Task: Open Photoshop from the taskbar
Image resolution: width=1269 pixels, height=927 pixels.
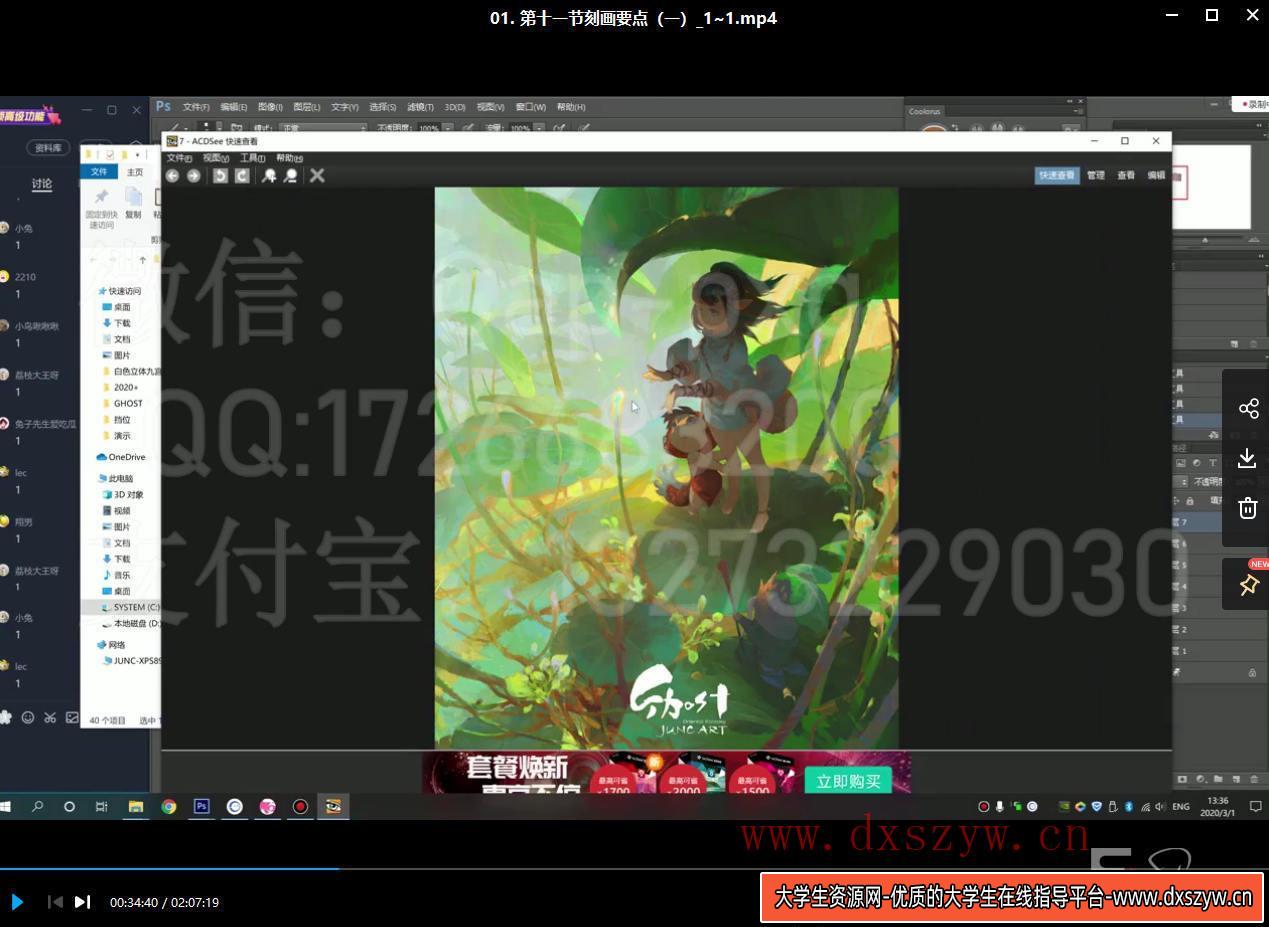Action: [202, 806]
